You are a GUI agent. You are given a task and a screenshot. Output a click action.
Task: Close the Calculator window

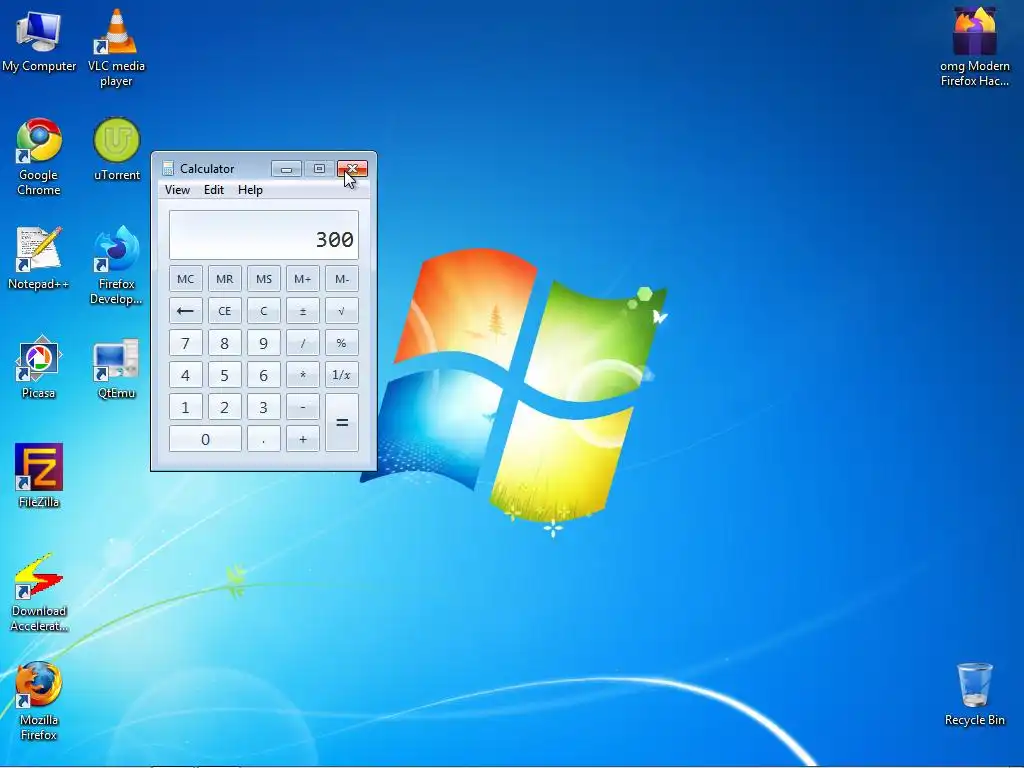(352, 169)
